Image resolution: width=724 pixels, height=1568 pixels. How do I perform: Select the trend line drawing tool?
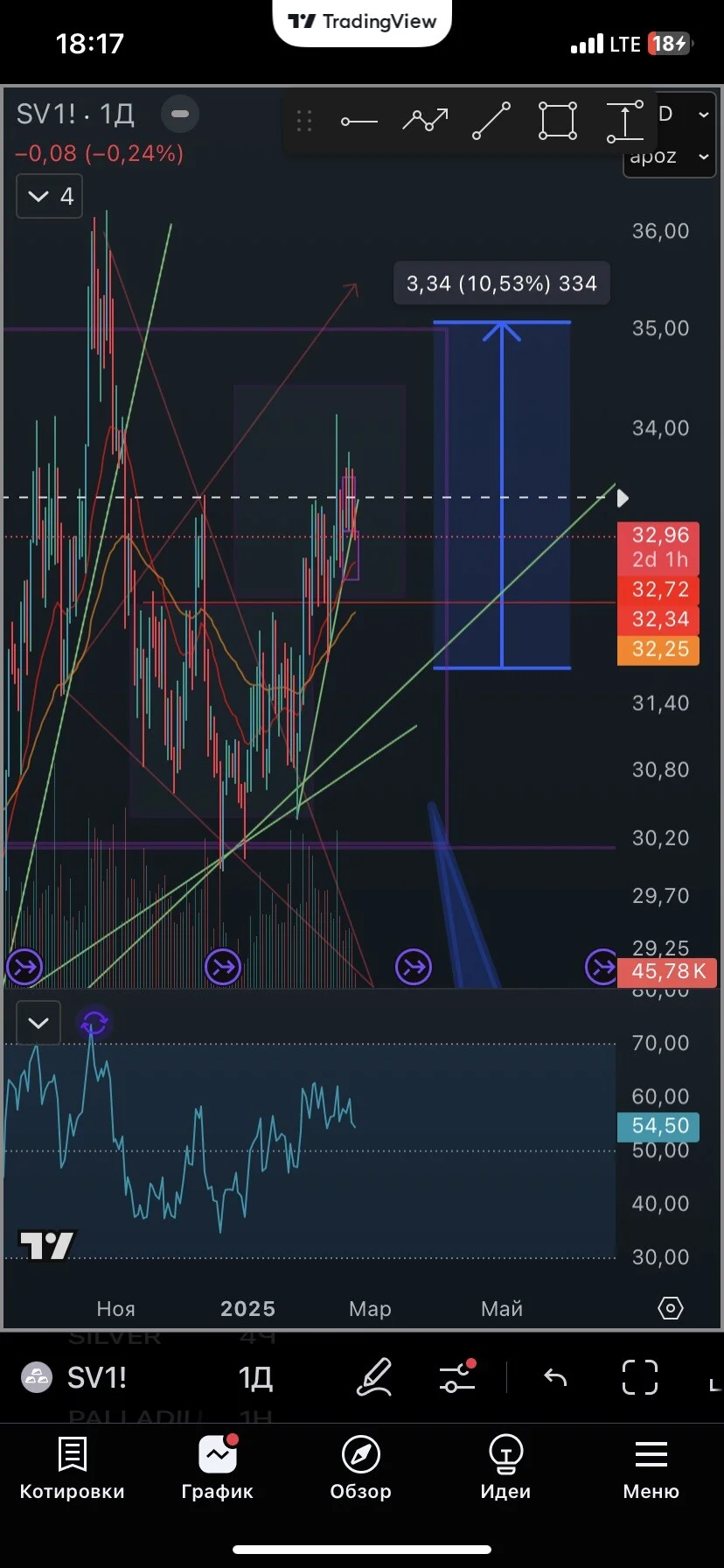491,121
